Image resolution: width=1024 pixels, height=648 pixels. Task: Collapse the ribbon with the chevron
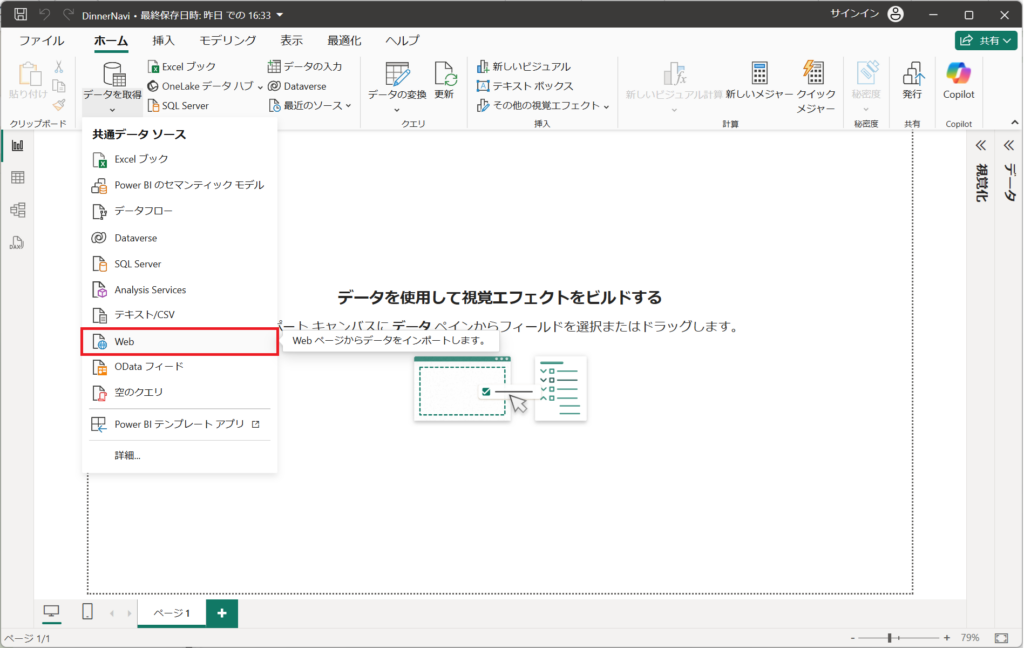(1014, 123)
